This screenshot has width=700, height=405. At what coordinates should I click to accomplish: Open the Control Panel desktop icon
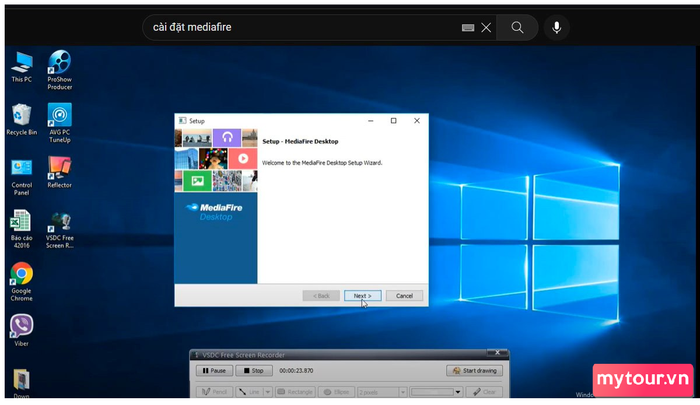[21, 177]
